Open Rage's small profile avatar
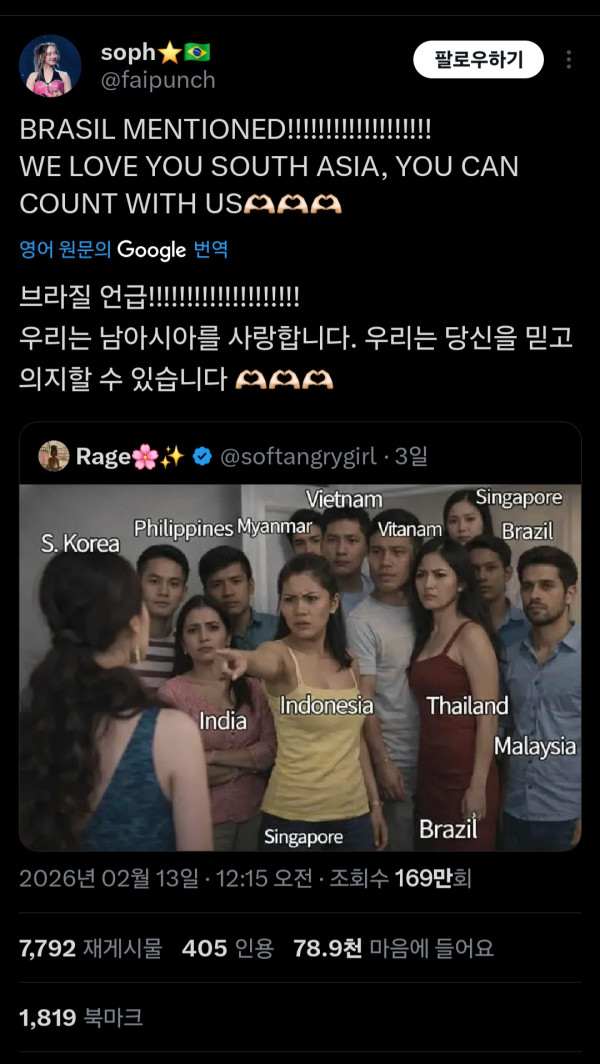The width and height of the screenshot is (600, 1064). (x=54, y=457)
